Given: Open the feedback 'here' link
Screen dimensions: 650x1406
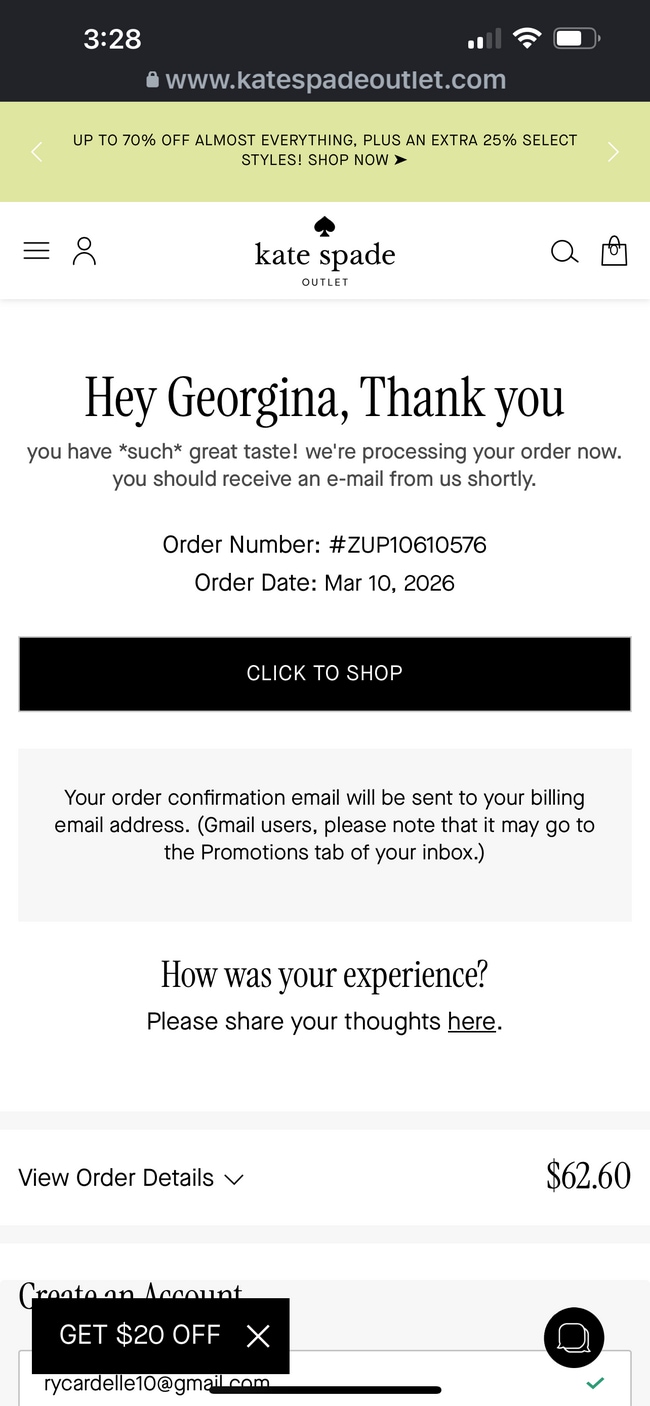Looking at the screenshot, I should 472,1021.
